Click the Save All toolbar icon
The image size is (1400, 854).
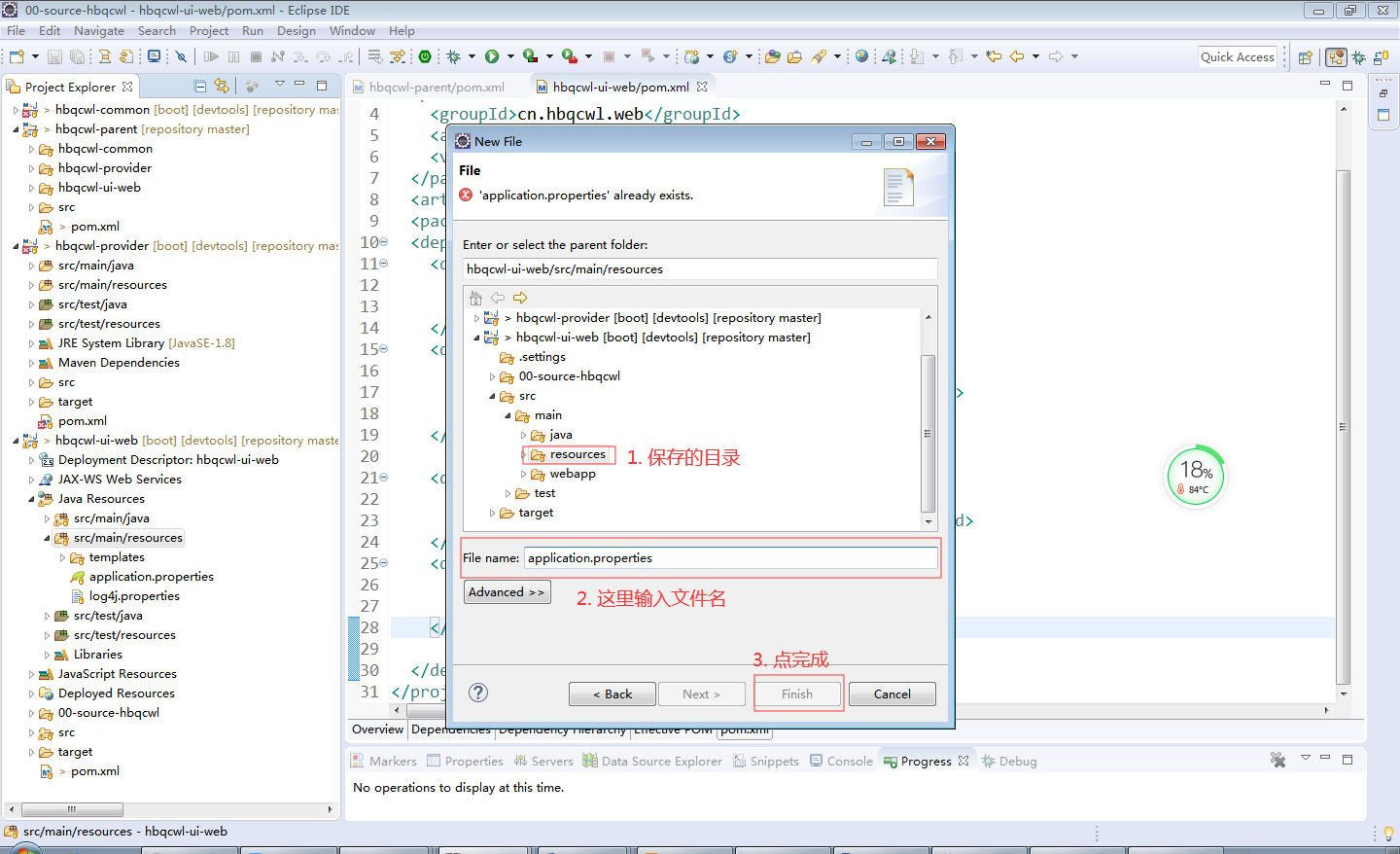point(77,56)
